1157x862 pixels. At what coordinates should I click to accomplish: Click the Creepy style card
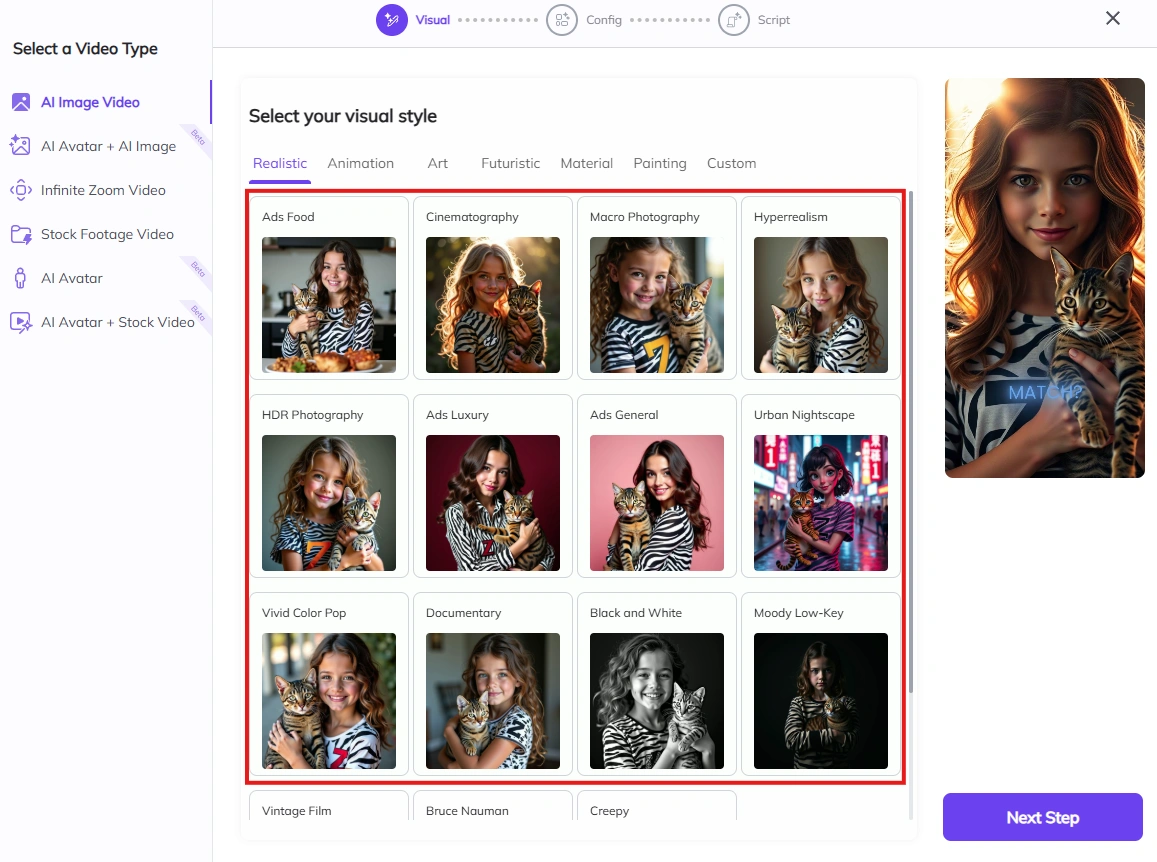pos(657,806)
